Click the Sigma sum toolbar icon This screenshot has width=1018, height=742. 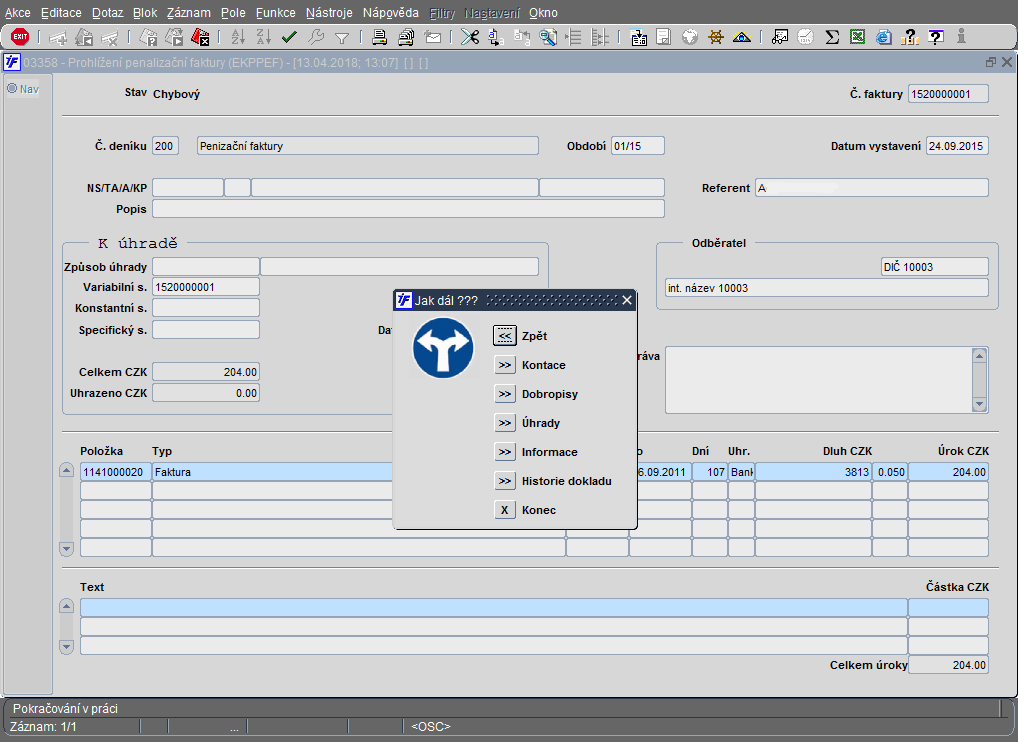click(832, 37)
